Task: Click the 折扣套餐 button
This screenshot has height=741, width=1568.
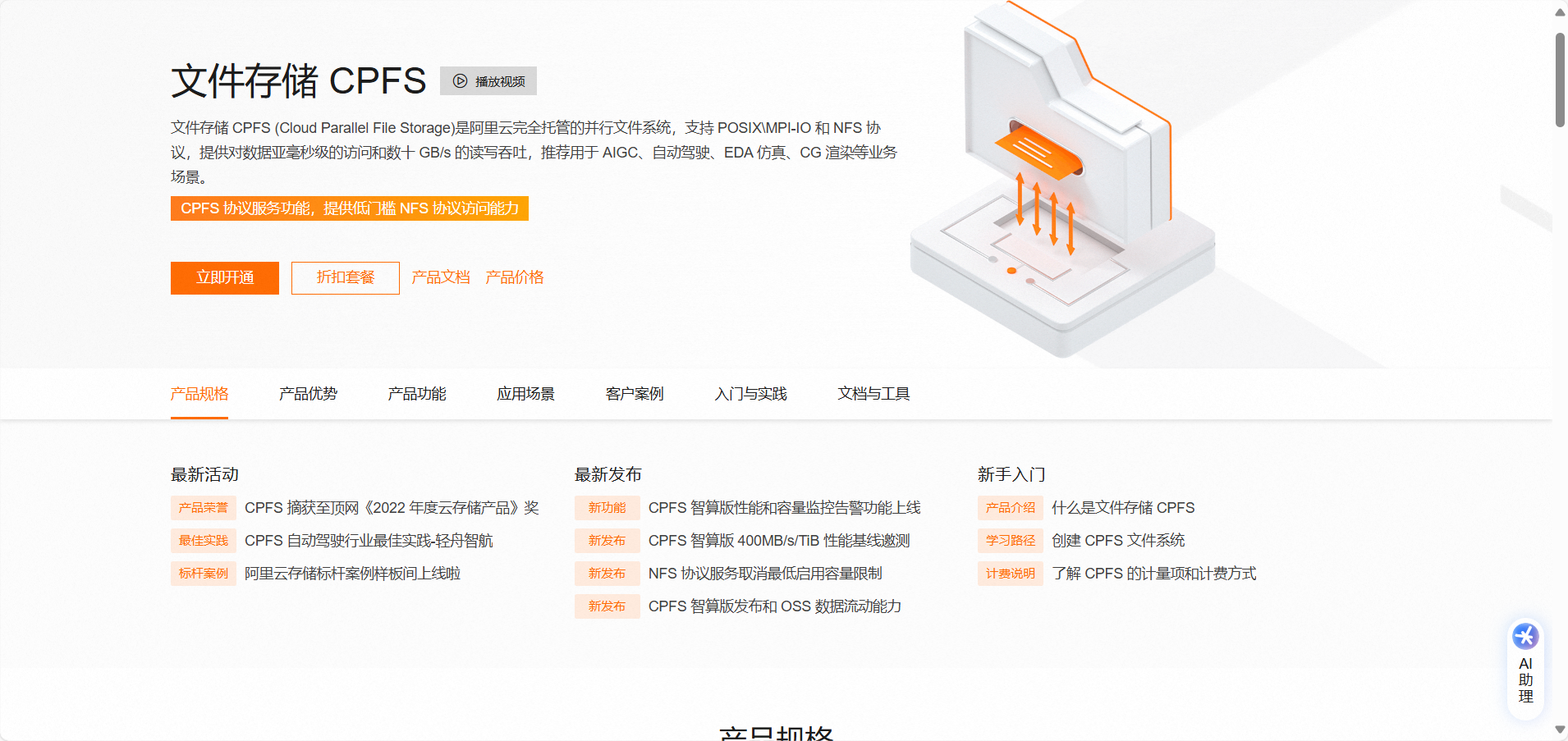Action: 346,278
